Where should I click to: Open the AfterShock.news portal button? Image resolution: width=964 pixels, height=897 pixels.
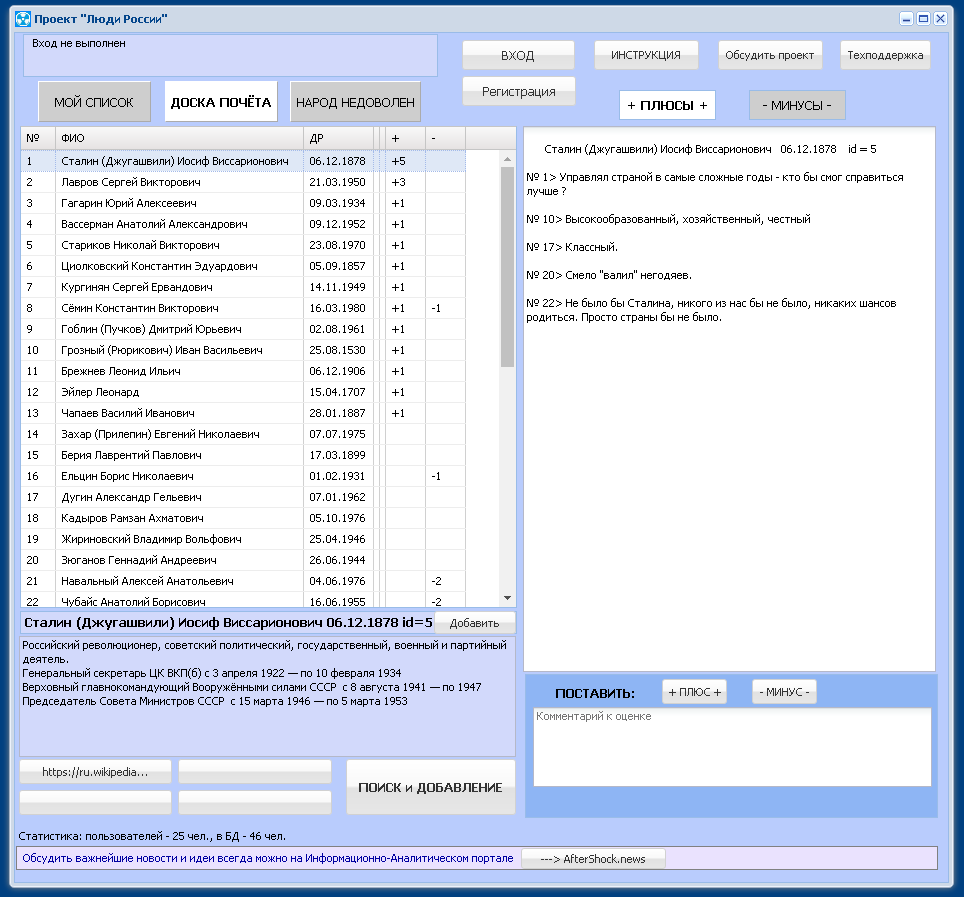click(593, 859)
